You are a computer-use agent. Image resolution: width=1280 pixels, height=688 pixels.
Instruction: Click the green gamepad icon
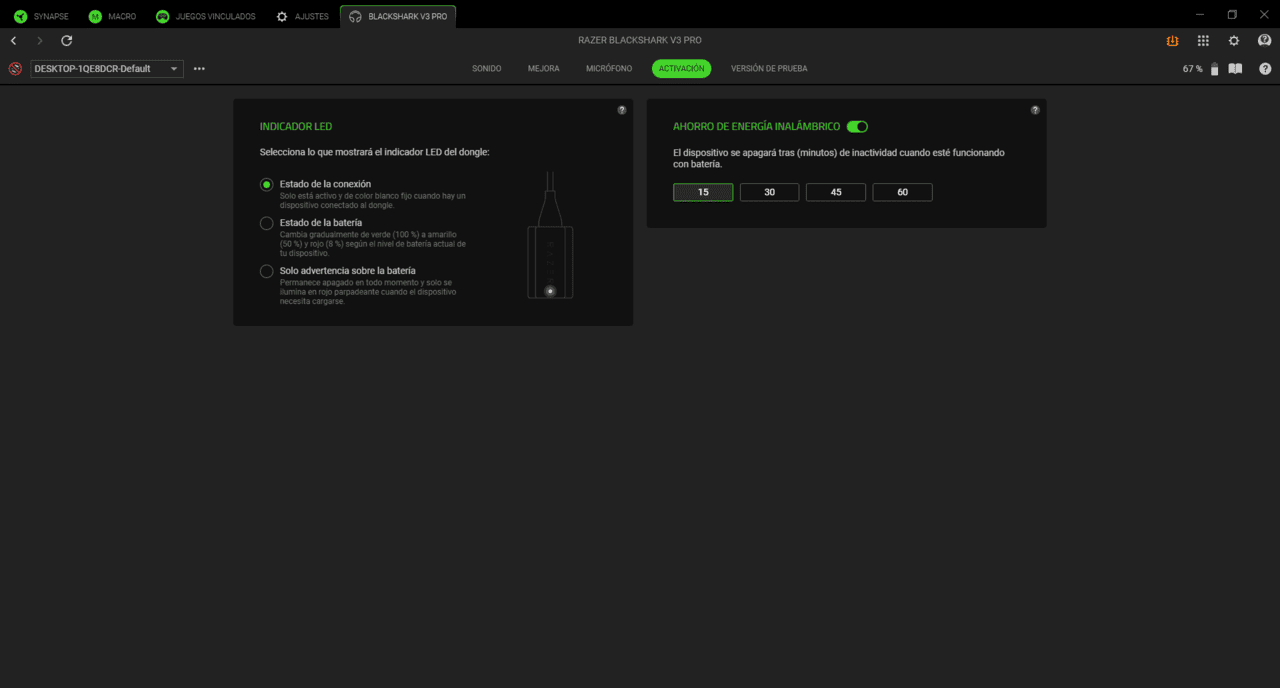[162, 17]
